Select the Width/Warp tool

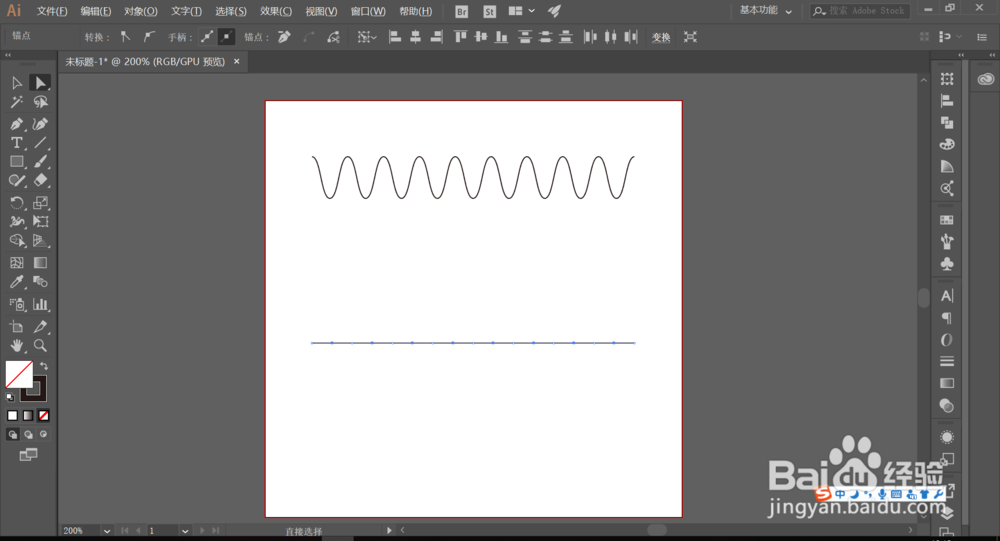pyautogui.click(x=17, y=221)
